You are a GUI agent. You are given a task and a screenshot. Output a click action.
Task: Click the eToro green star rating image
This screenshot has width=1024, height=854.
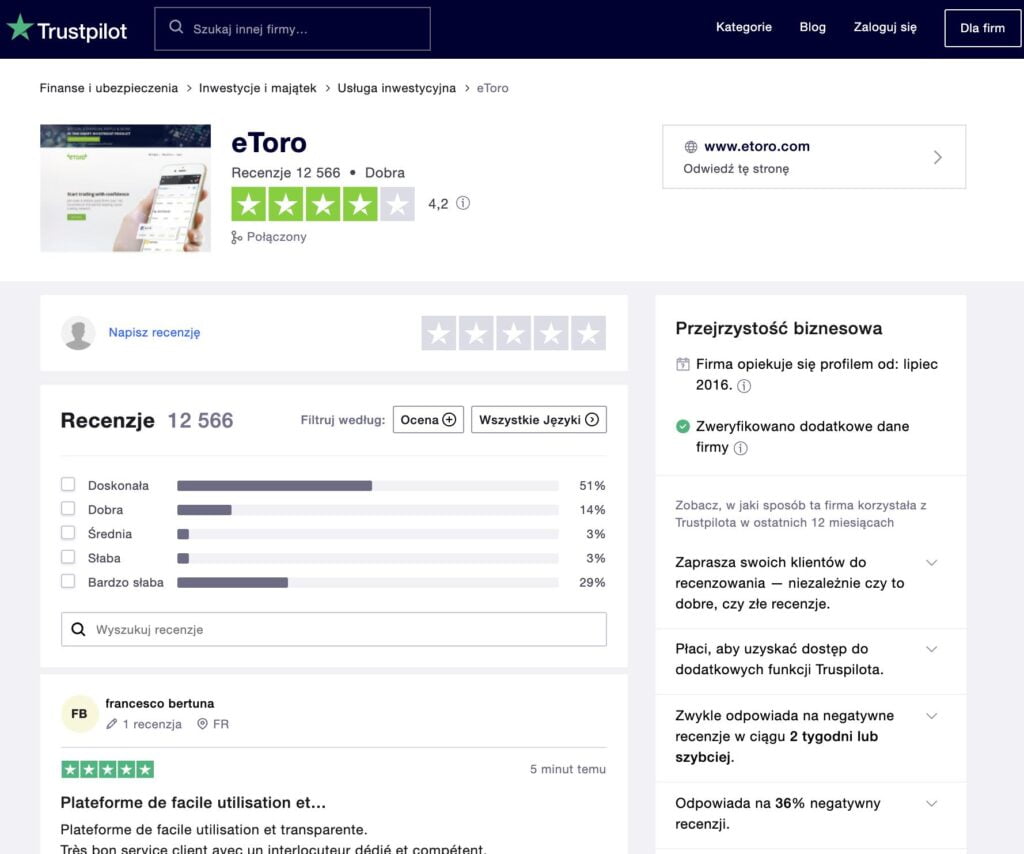(x=323, y=204)
